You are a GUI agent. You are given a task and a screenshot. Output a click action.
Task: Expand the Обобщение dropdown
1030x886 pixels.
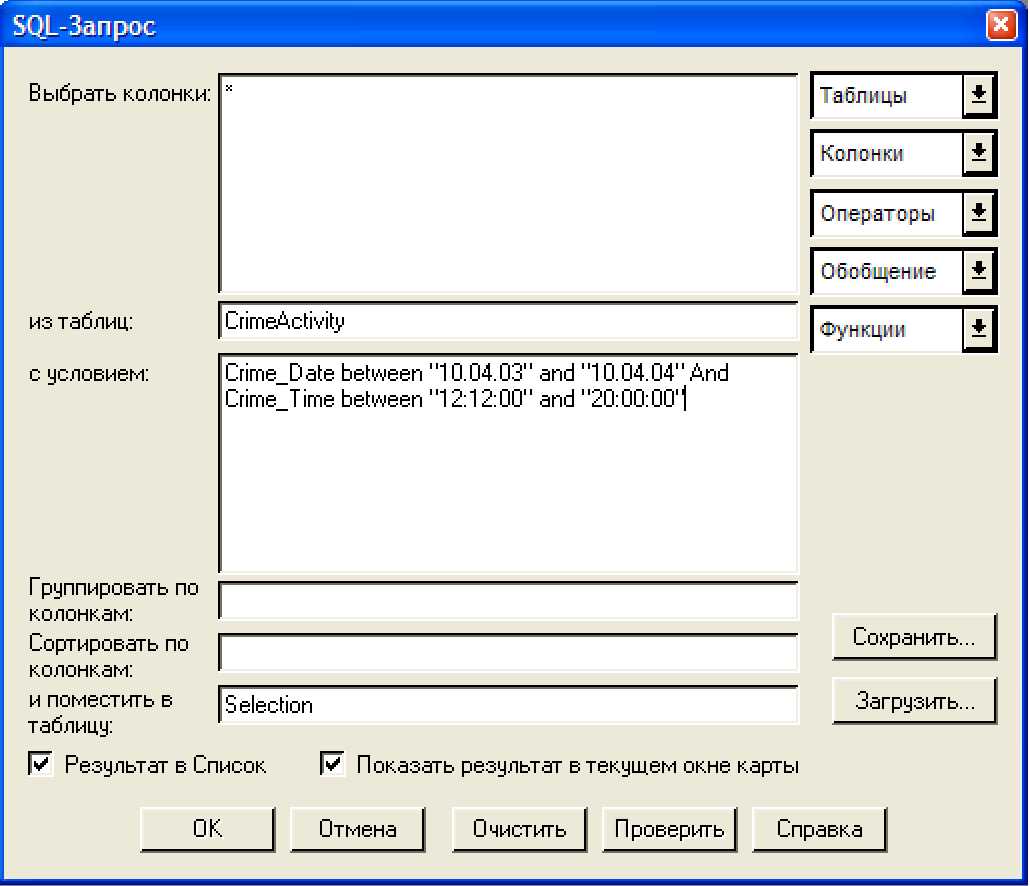click(x=978, y=271)
